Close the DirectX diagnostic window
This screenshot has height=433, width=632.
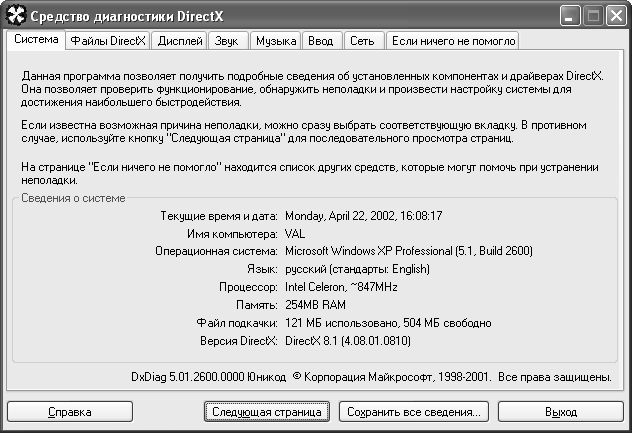pyautogui.click(x=616, y=16)
